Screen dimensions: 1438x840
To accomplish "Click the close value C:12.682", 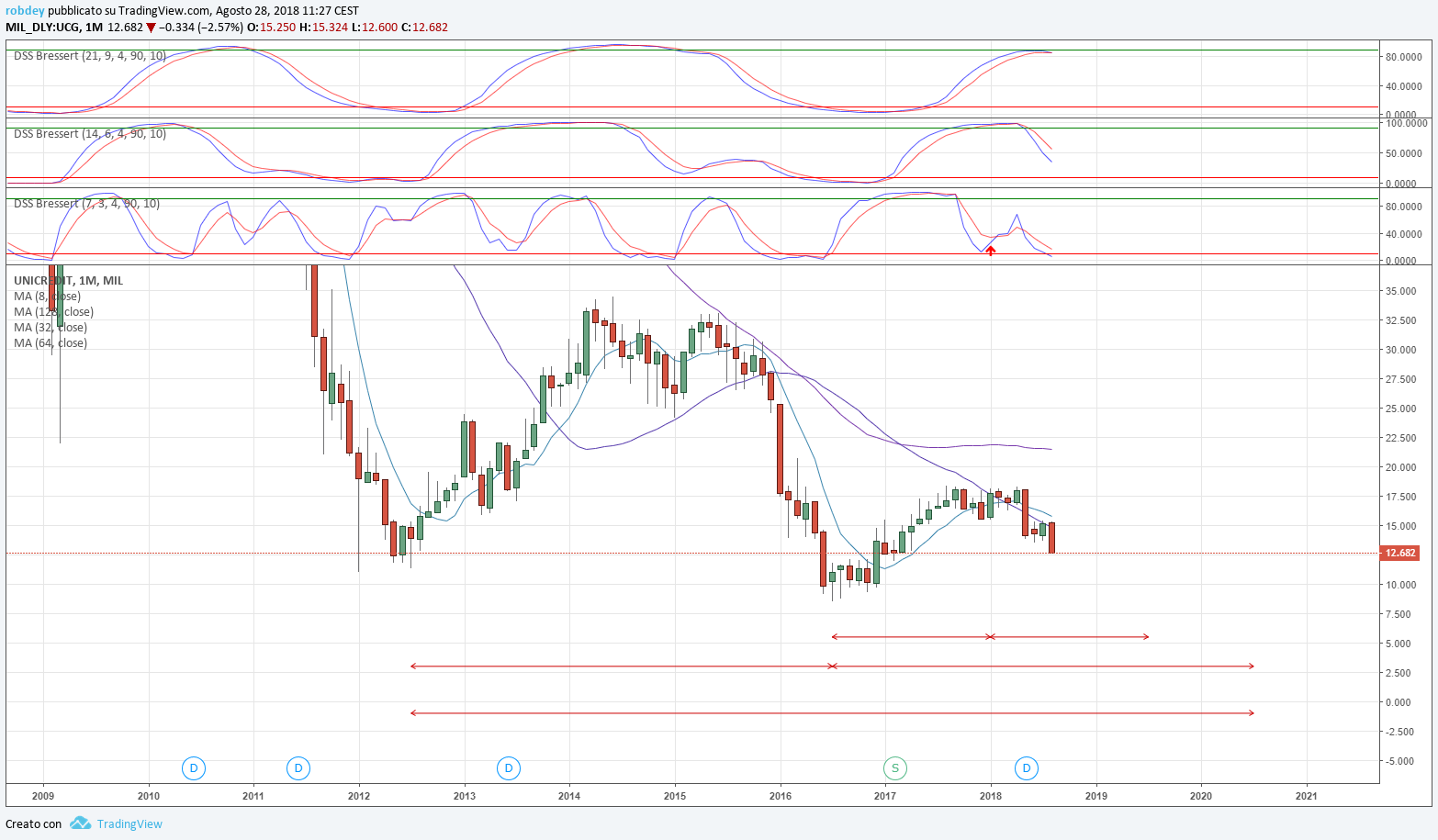I will 425,27.
